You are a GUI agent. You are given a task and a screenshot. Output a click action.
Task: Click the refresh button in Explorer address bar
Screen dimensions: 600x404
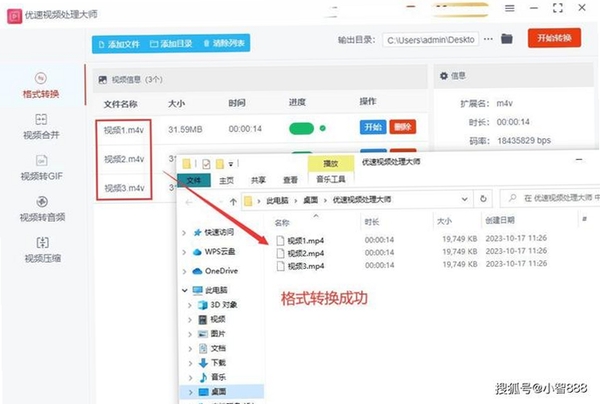(x=483, y=199)
